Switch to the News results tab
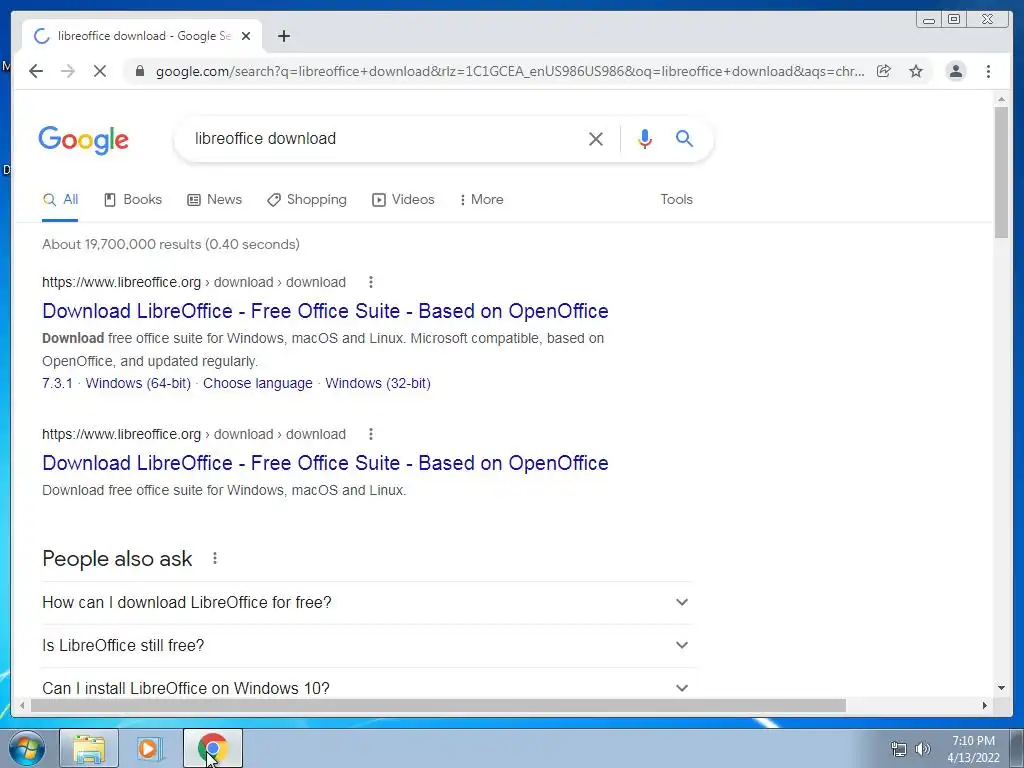The height and width of the screenshot is (768, 1024). pos(214,200)
